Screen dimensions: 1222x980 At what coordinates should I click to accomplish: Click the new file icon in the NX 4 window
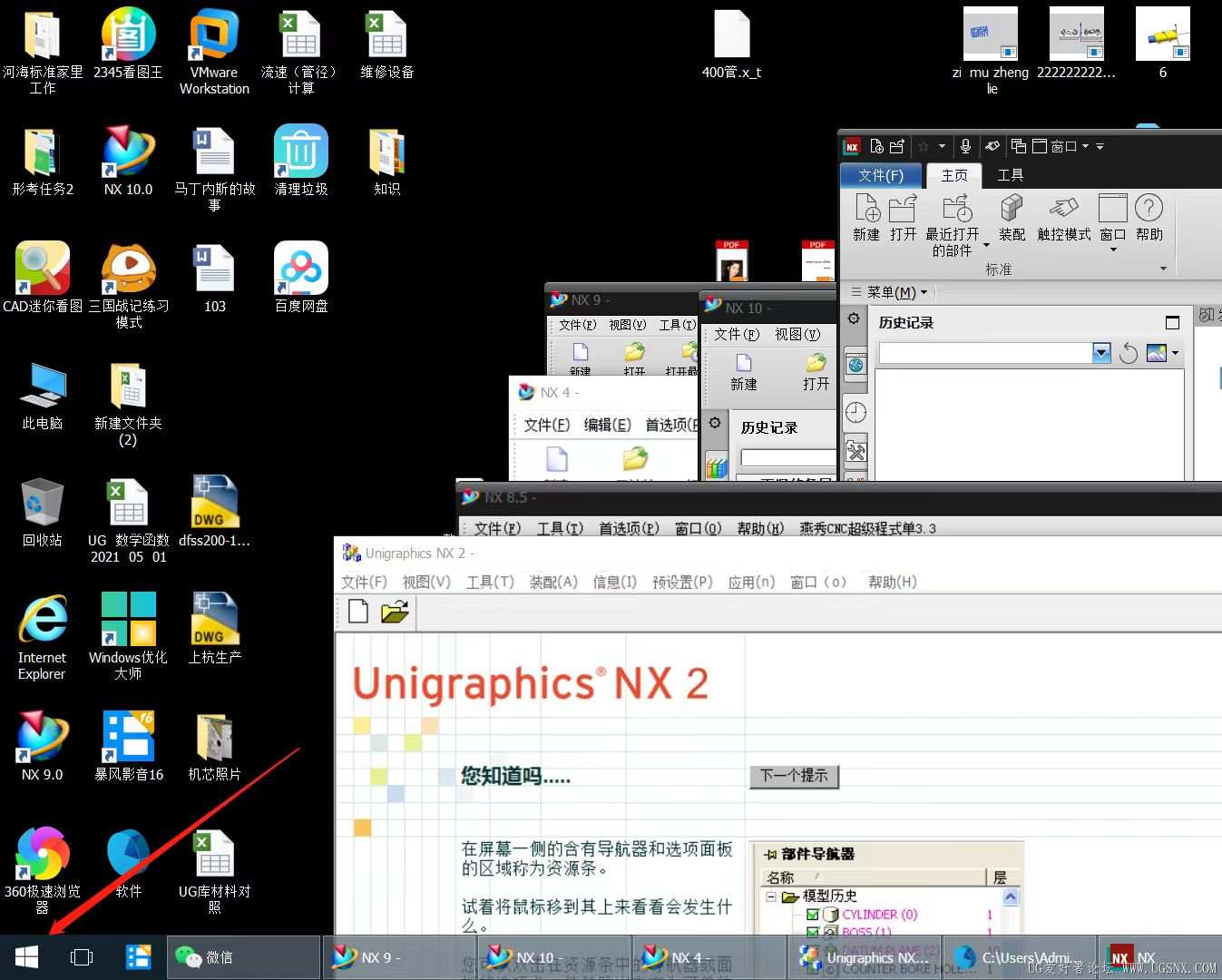557,459
